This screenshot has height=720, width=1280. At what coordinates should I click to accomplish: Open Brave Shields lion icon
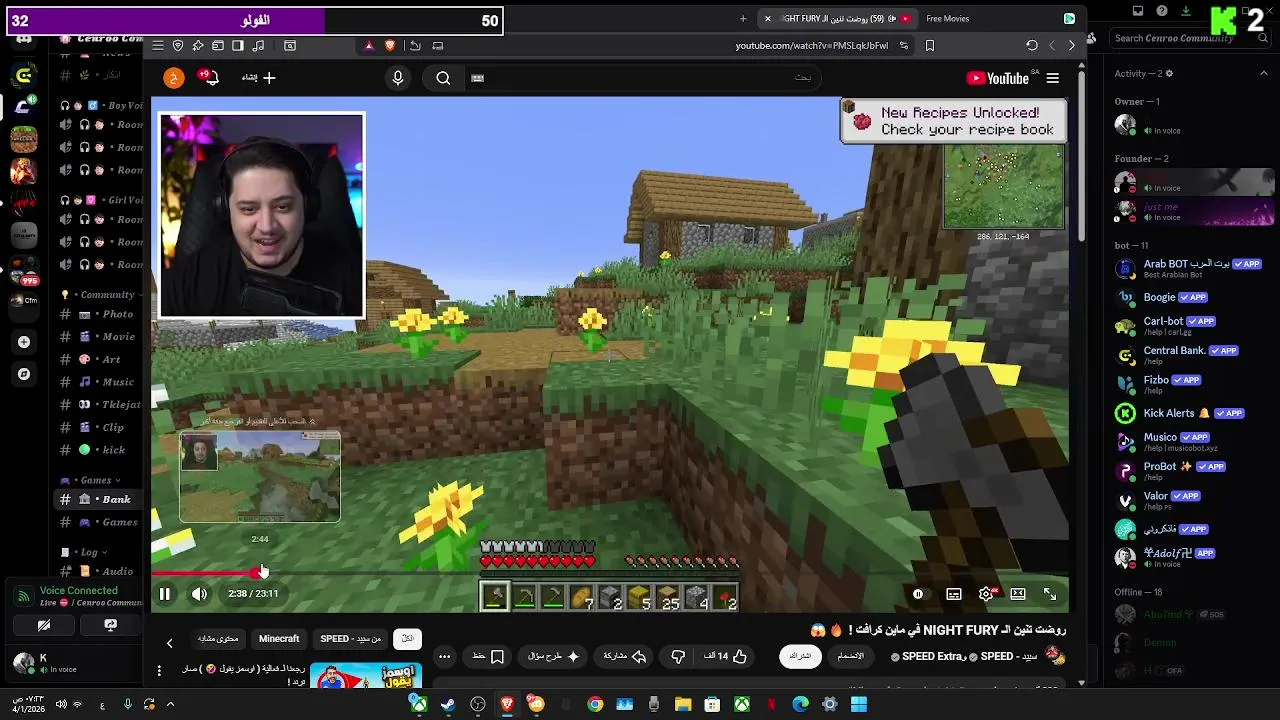click(389, 45)
